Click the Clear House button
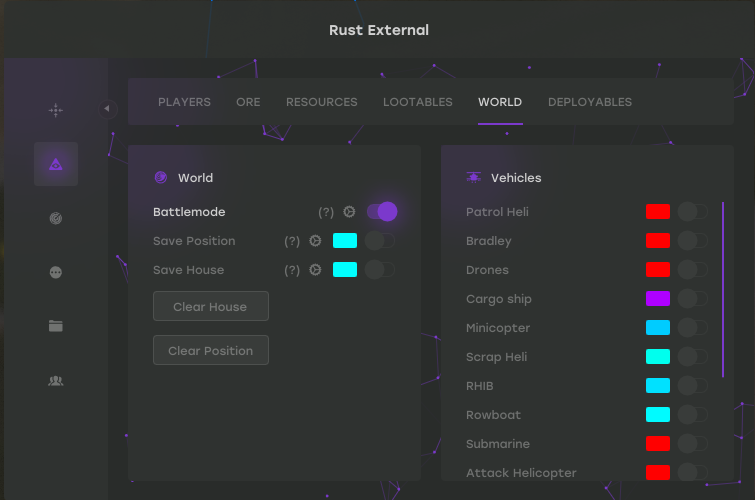 point(211,306)
